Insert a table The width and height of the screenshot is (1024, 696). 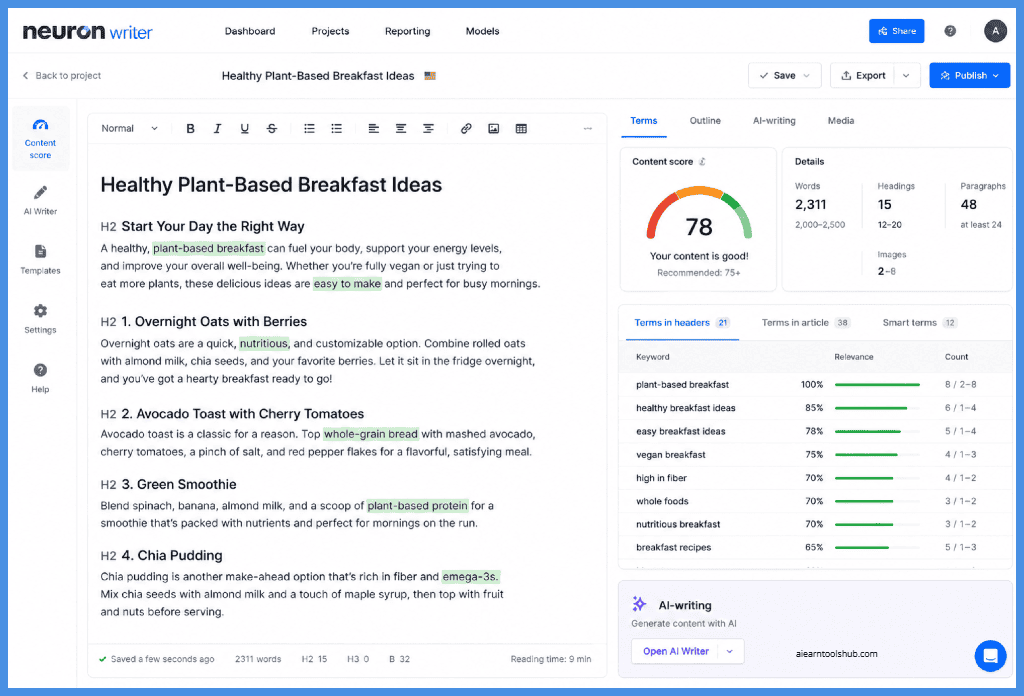click(x=520, y=129)
